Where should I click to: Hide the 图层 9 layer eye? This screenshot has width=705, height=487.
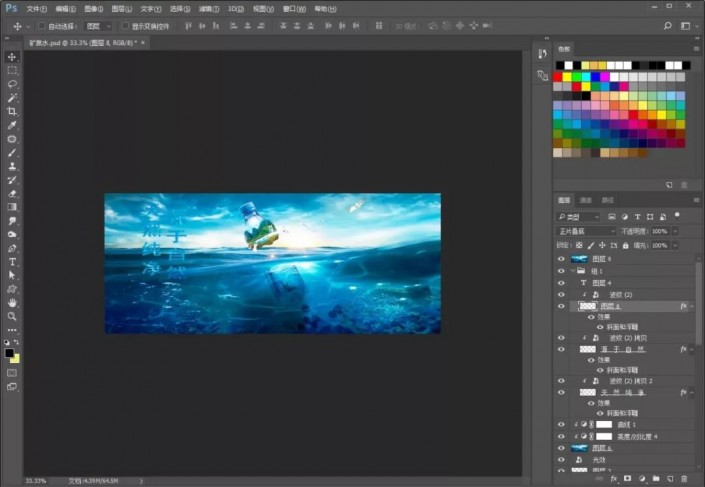tap(561, 259)
